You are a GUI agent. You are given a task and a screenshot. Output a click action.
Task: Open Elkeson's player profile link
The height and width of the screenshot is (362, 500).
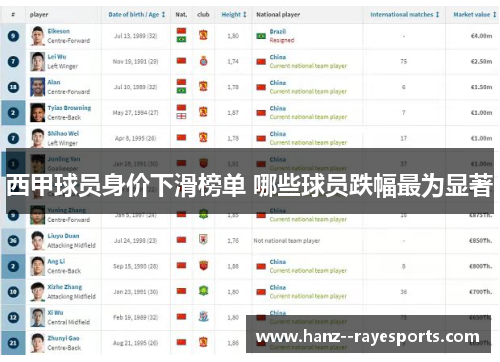[59, 31]
